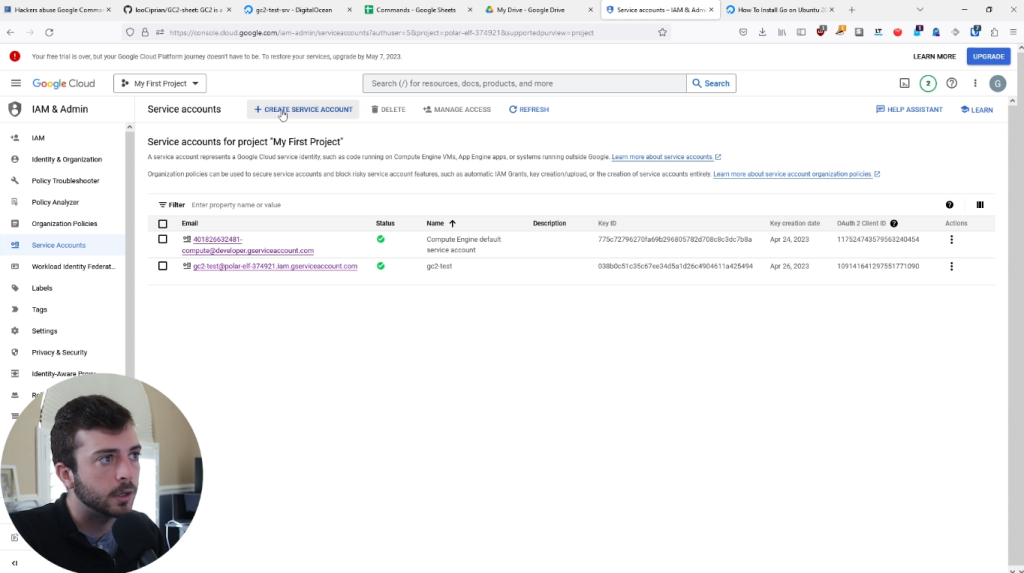Open the site padlock information icon
The height and width of the screenshot is (573, 1024).
tap(145, 32)
